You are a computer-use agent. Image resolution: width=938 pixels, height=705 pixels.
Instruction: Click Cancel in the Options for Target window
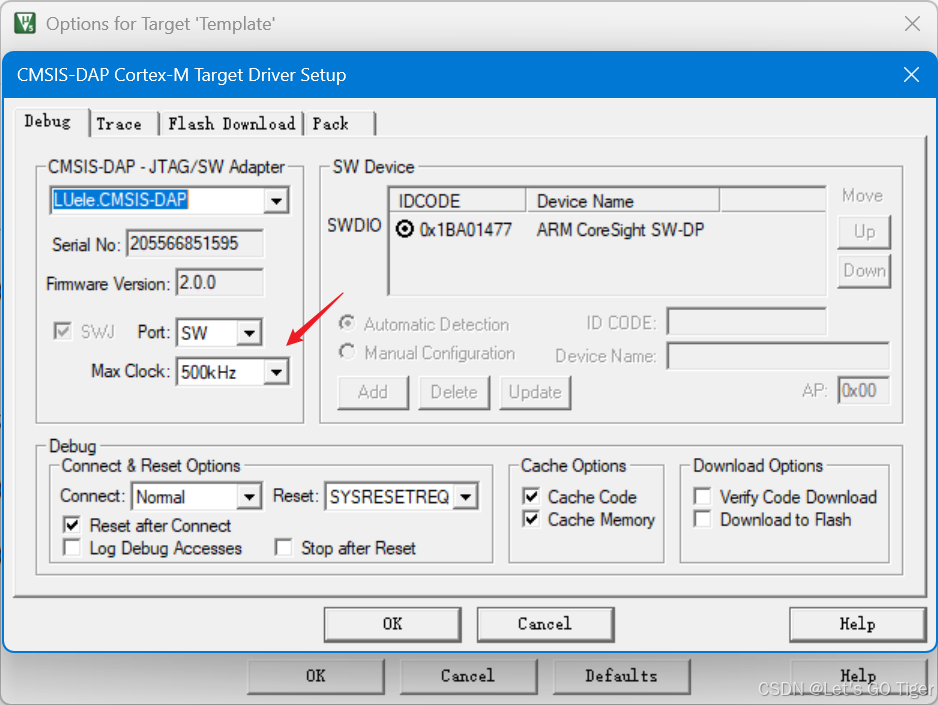pyautogui.click(x=468, y=676)
